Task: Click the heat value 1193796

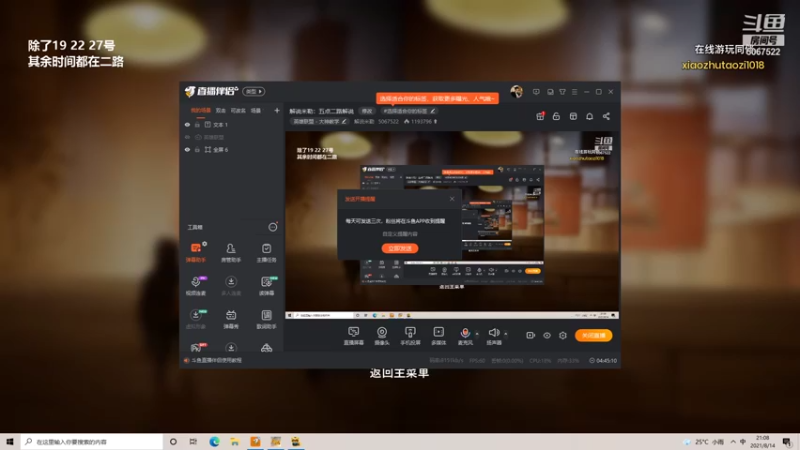Action: point(421,121)
